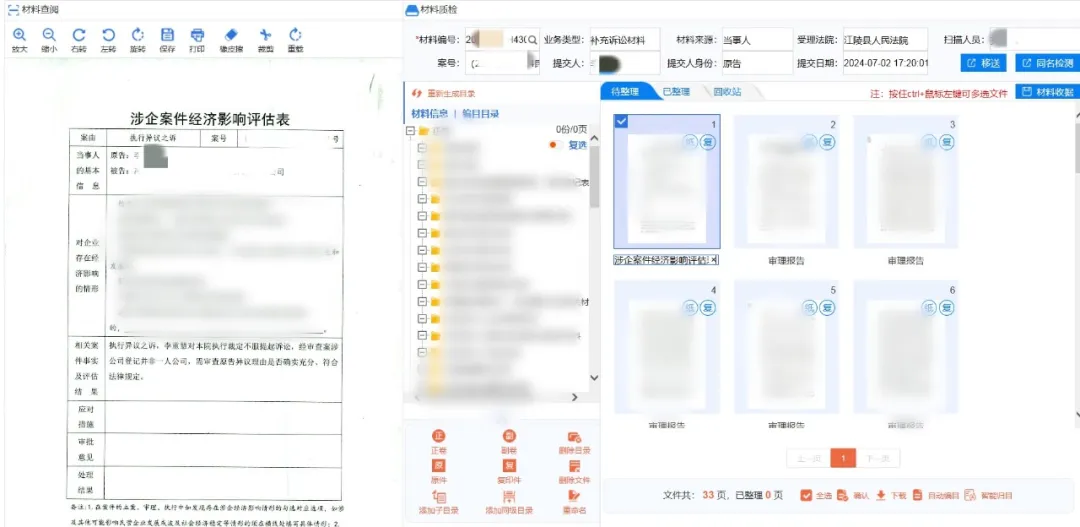Viewport: 1080px width, 527px height.
Task: Uncheck the checkbox on thumbnail 1
Action: pyautogui.click(x=621, y=121)
